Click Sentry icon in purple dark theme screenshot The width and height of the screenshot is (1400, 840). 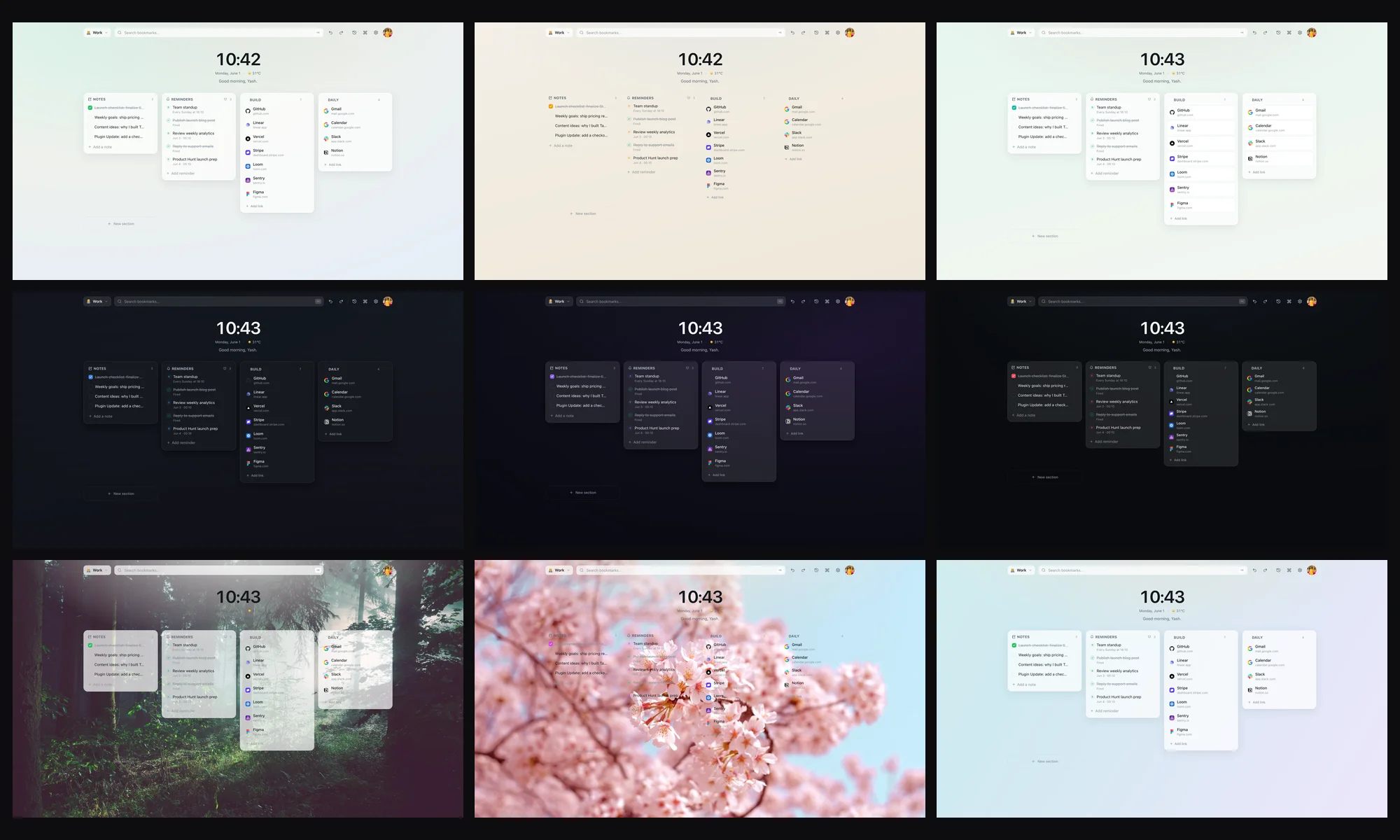(x=710, y=449)
